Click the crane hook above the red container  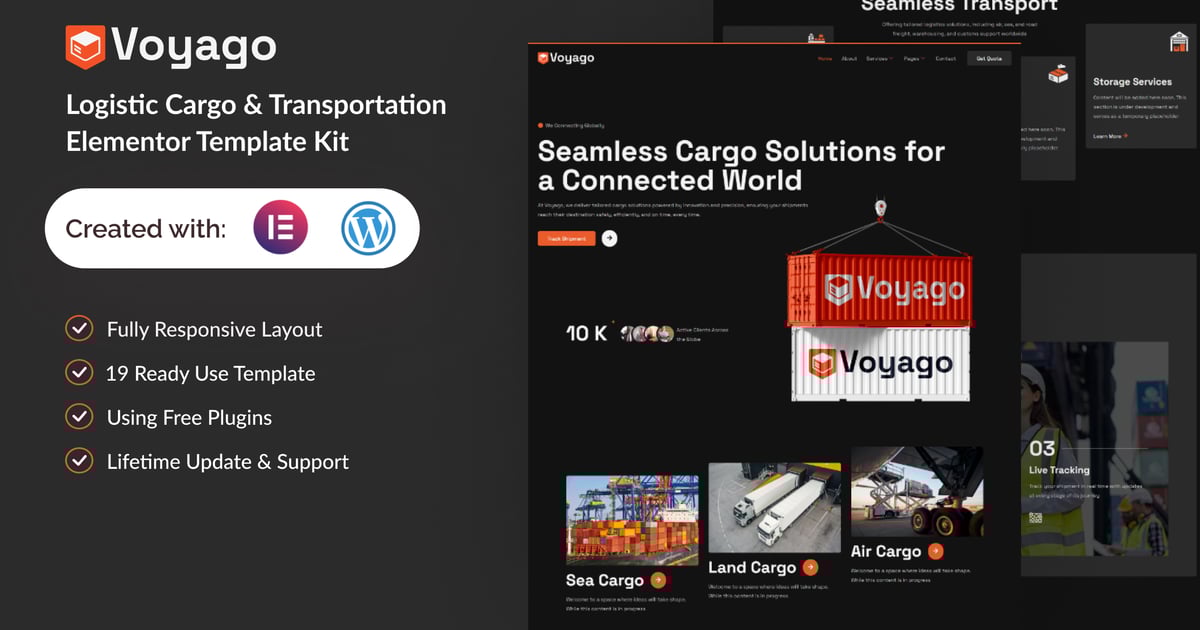click(881, 208)
